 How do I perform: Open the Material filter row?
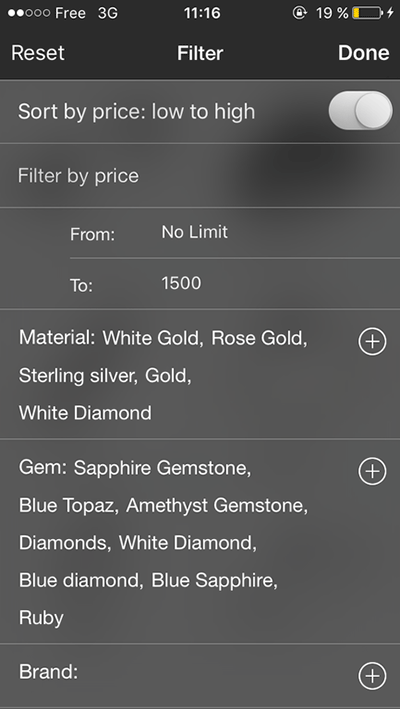(200, 374)
